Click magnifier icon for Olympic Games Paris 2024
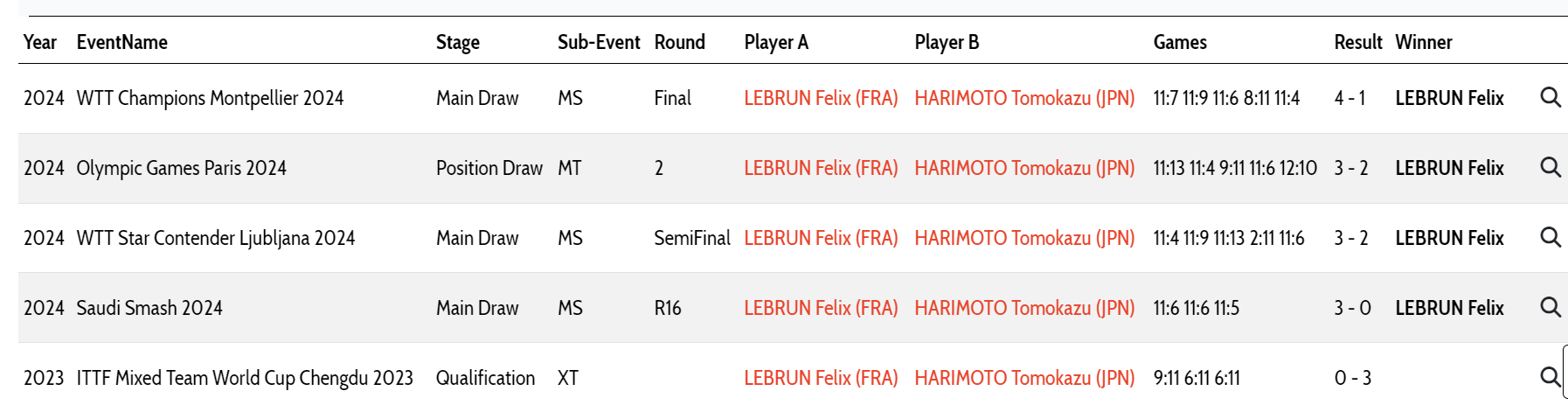Screen dimensions: 1568x412 pos(1550,167)
